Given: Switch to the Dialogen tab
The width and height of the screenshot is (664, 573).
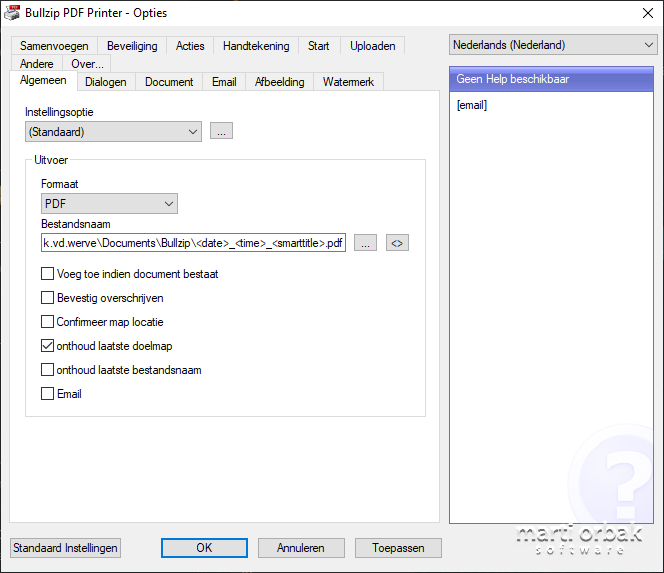Looking at the screenshot, I should (106, 82).
